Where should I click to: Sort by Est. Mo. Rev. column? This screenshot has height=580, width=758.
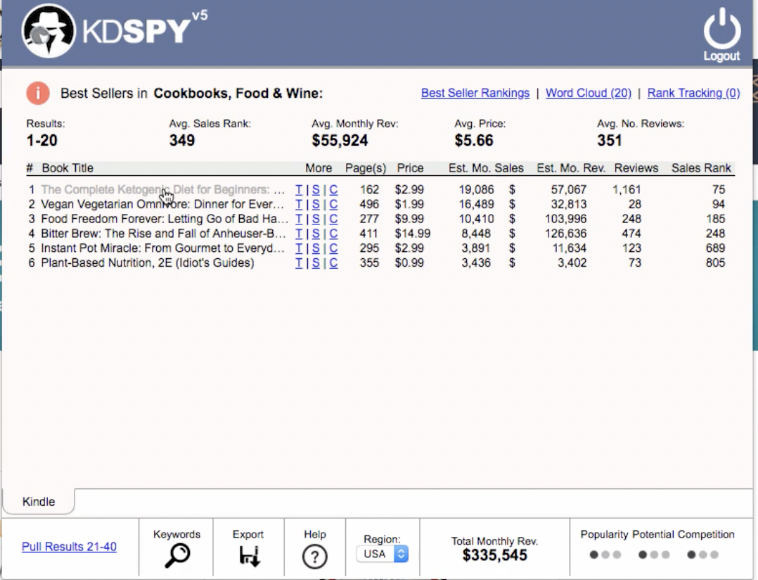571,168
